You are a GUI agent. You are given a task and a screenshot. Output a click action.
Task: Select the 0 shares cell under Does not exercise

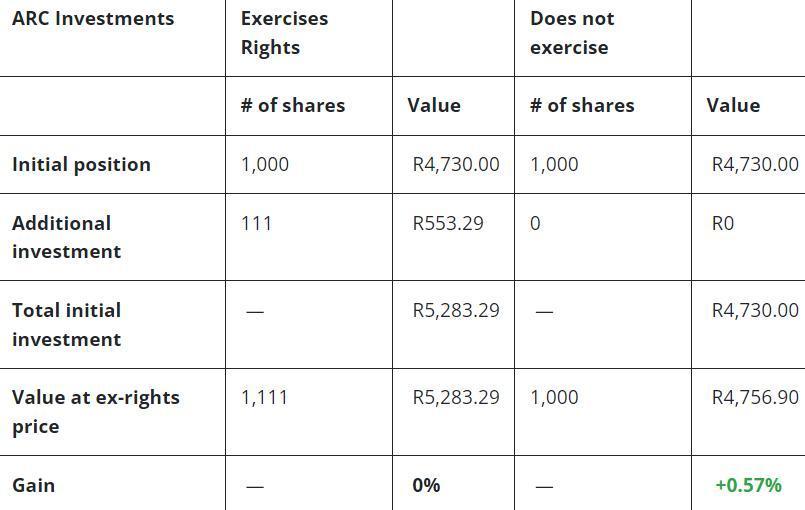pos(535,223)
